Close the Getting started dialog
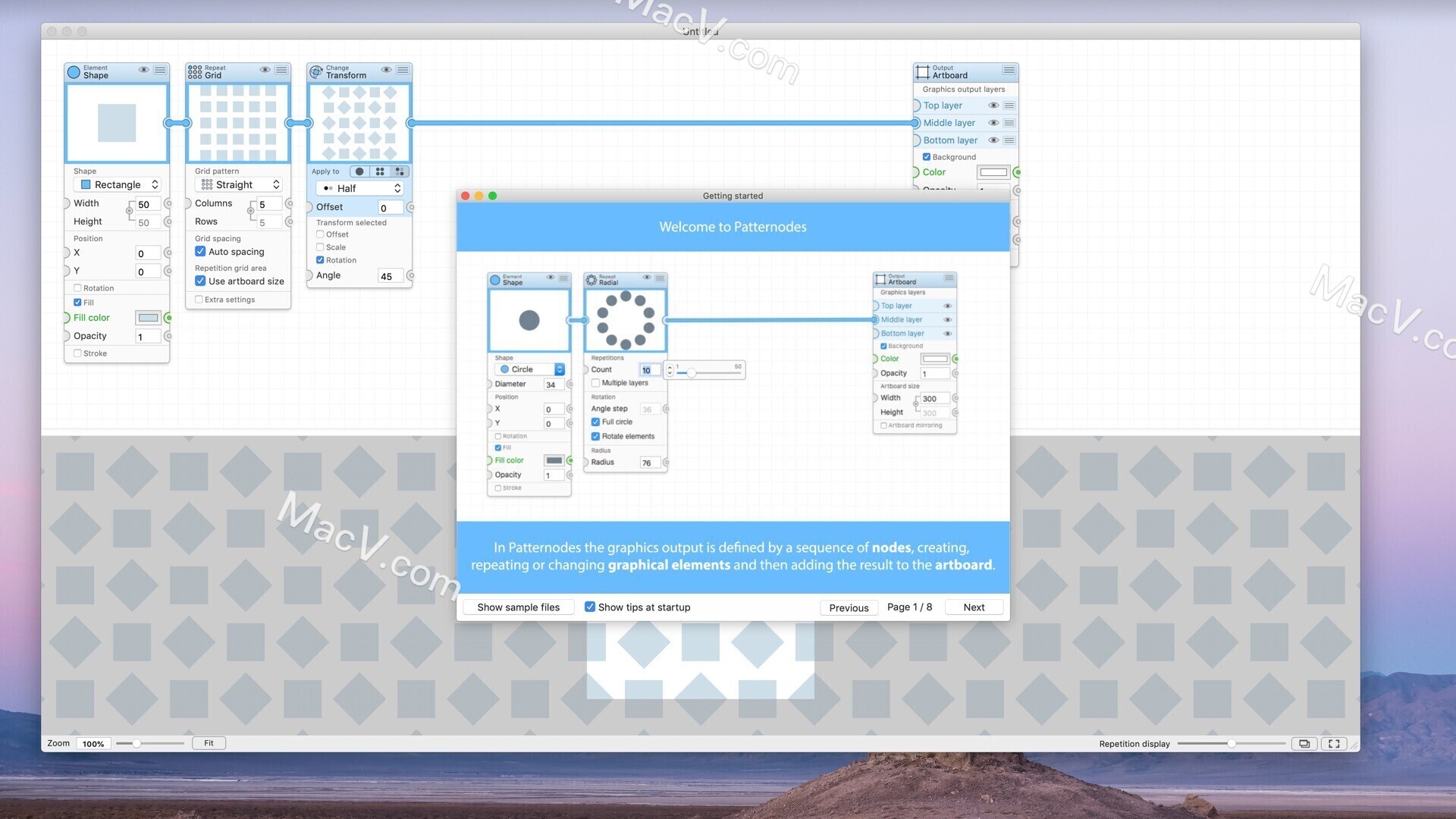 pyautogui.click(x=466, y=196)
